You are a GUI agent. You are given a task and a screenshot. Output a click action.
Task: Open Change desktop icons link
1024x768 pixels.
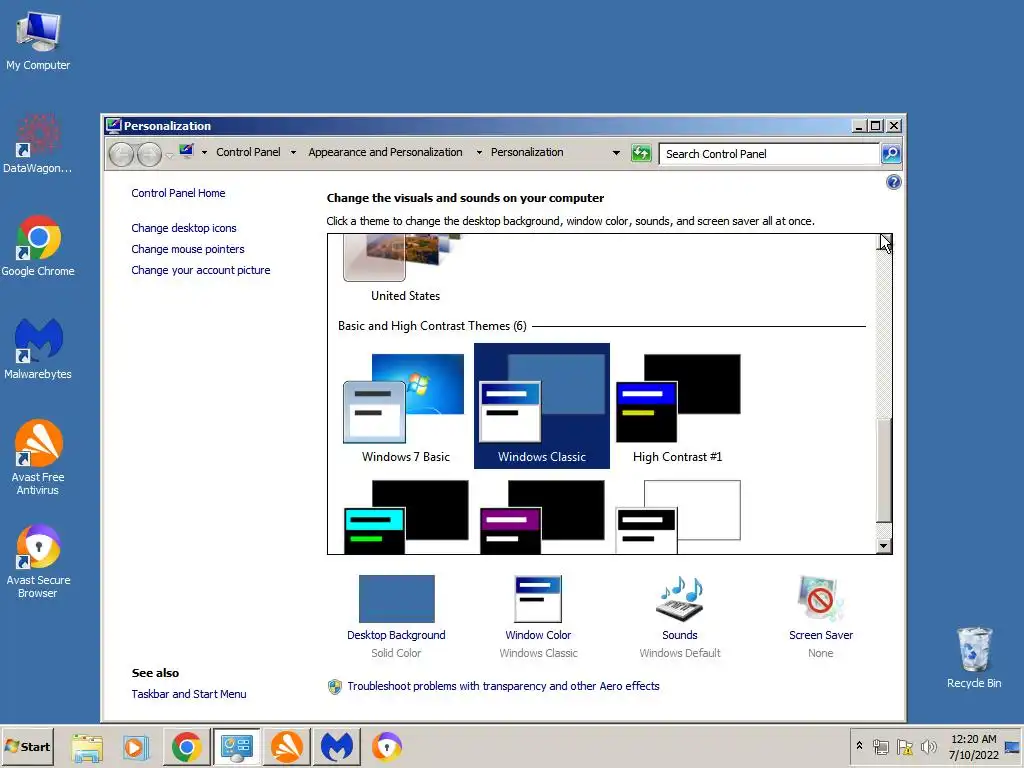coord(184,228)
